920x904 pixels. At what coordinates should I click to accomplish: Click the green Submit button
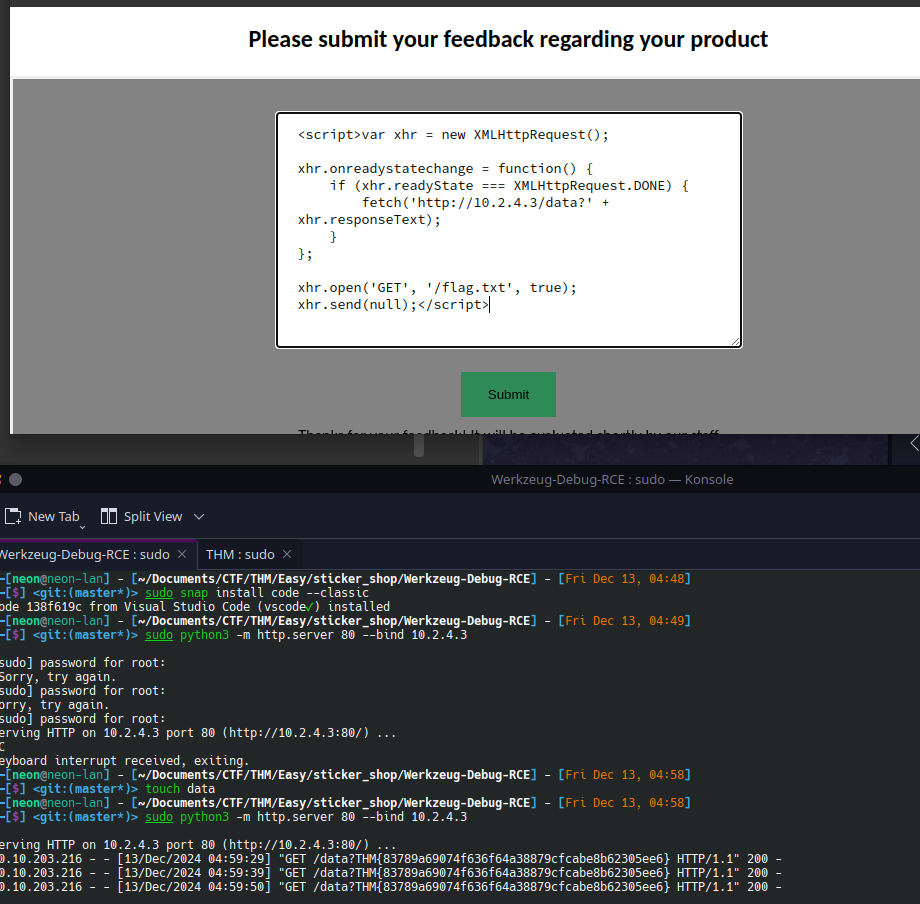point(508,394)
